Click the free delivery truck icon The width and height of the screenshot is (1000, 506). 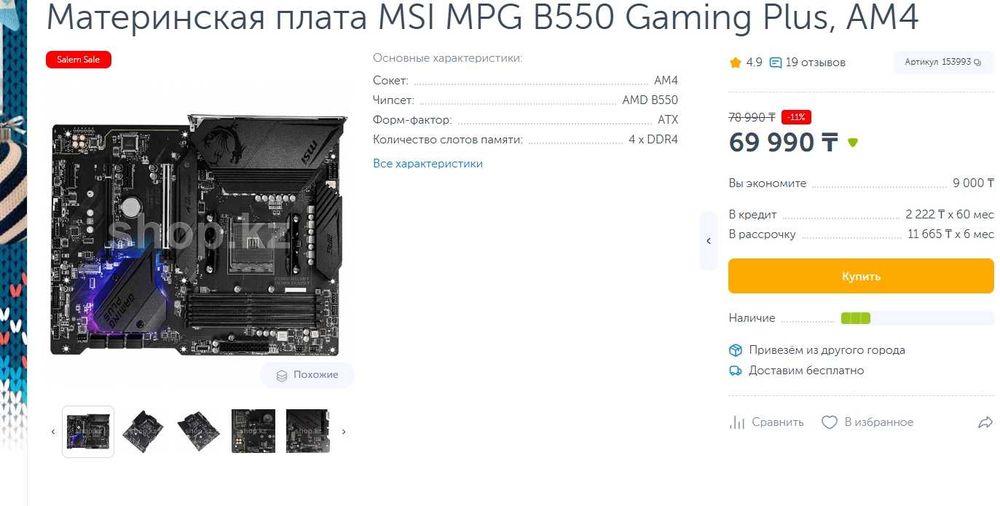(735, 370)
